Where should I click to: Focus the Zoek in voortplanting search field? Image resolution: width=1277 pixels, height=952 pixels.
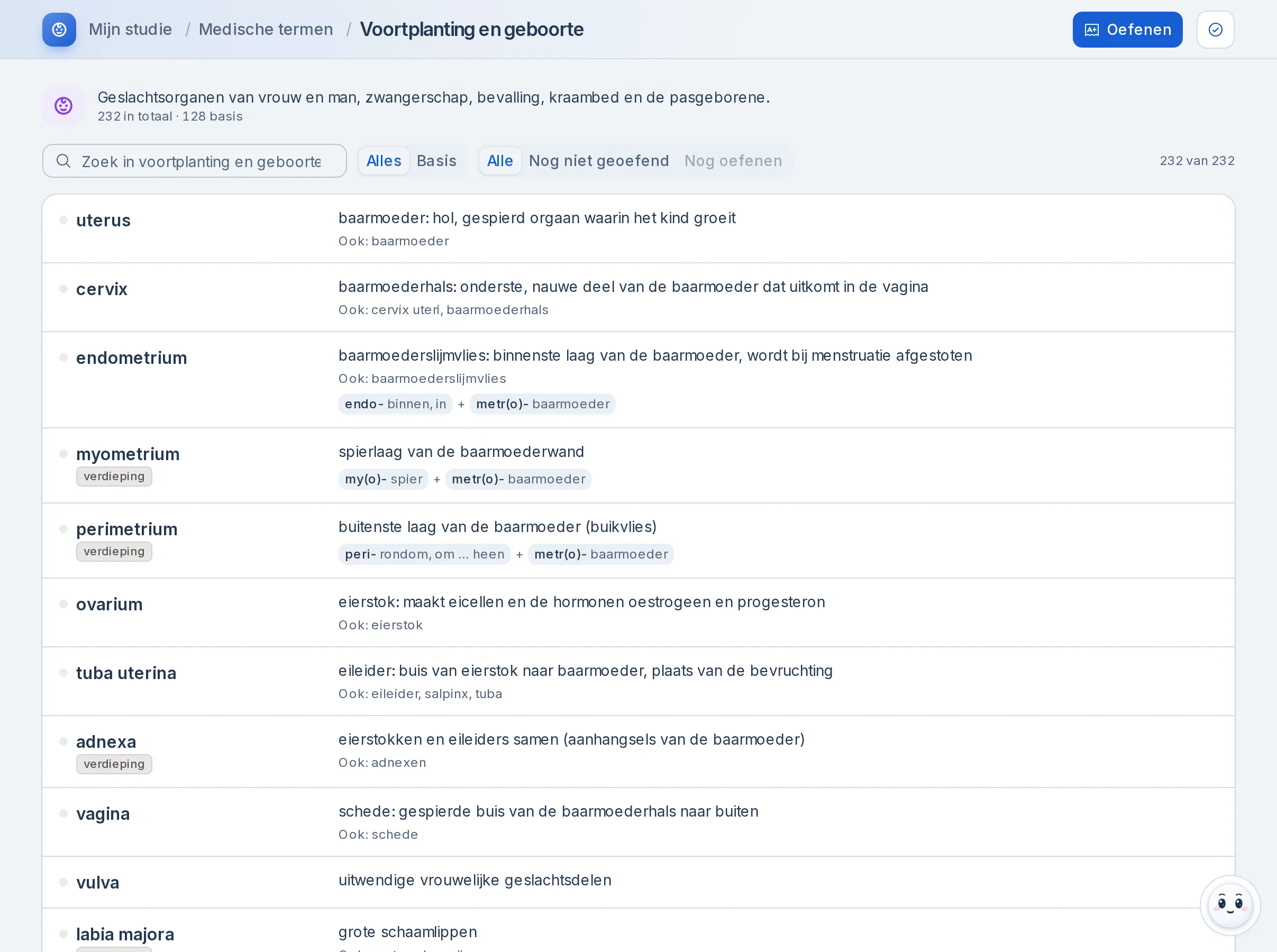pos(194,161)
